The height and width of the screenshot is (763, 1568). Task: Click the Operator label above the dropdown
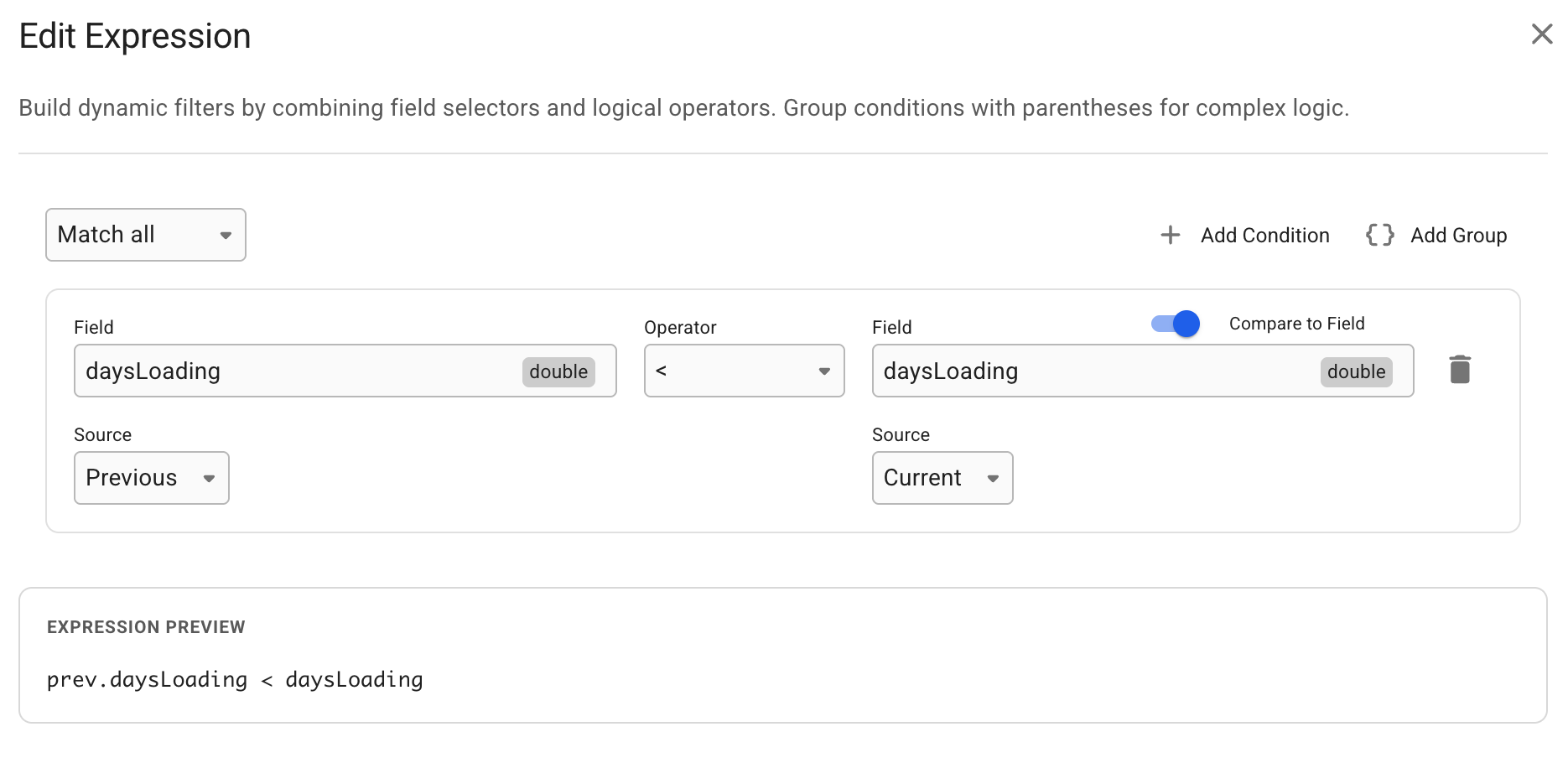click(x=680, y=328)
